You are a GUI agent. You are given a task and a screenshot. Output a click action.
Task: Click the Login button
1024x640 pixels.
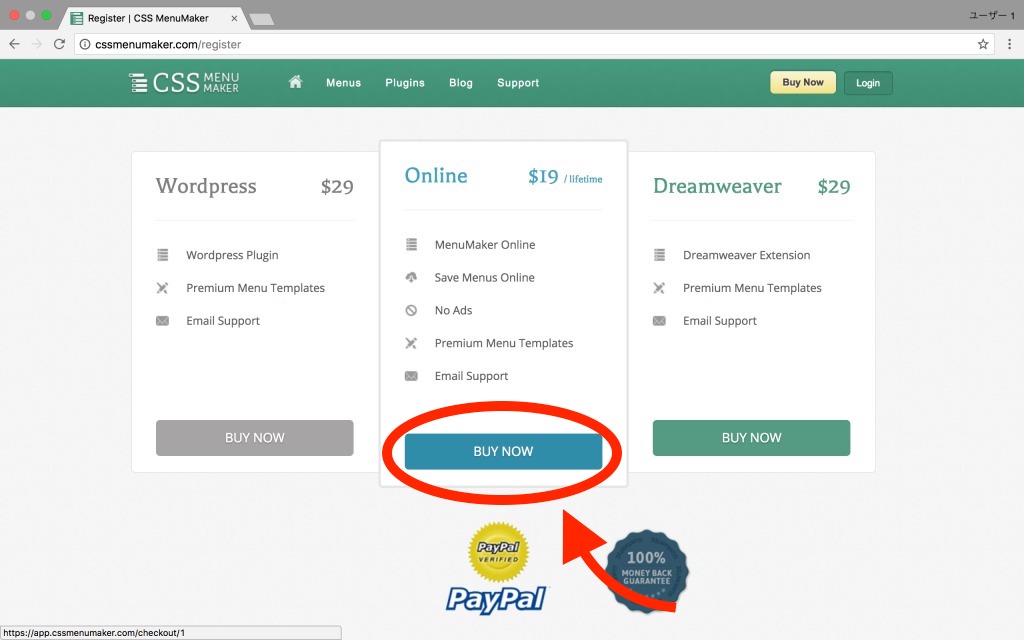pyautogui.click(x=868, y=83)
